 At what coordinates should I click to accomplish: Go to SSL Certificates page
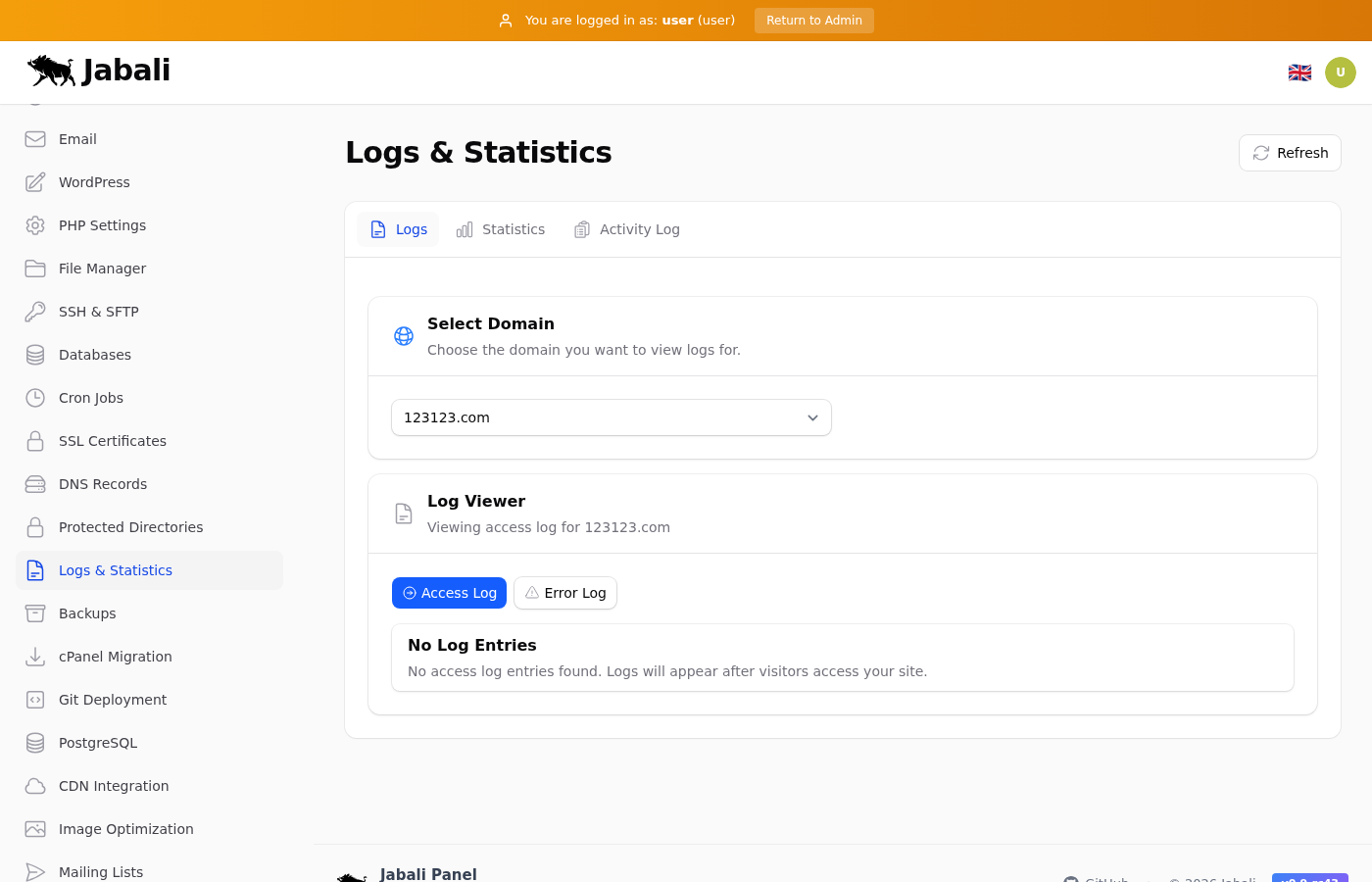[x=112, y=441]
